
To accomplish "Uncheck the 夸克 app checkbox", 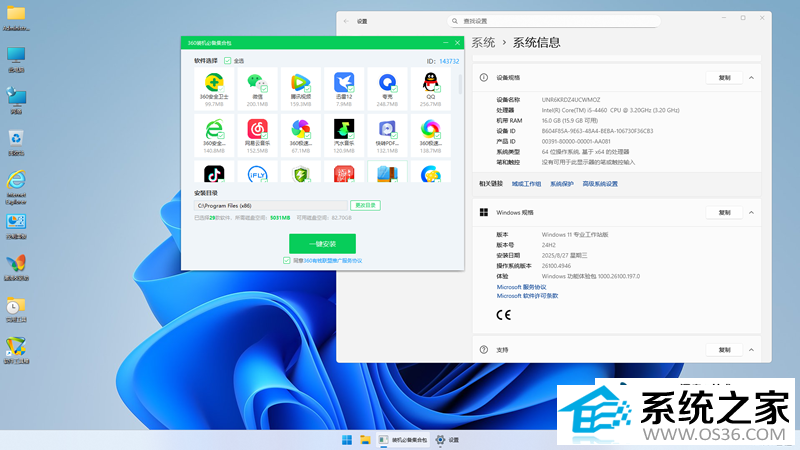I will tap(394, 89).
